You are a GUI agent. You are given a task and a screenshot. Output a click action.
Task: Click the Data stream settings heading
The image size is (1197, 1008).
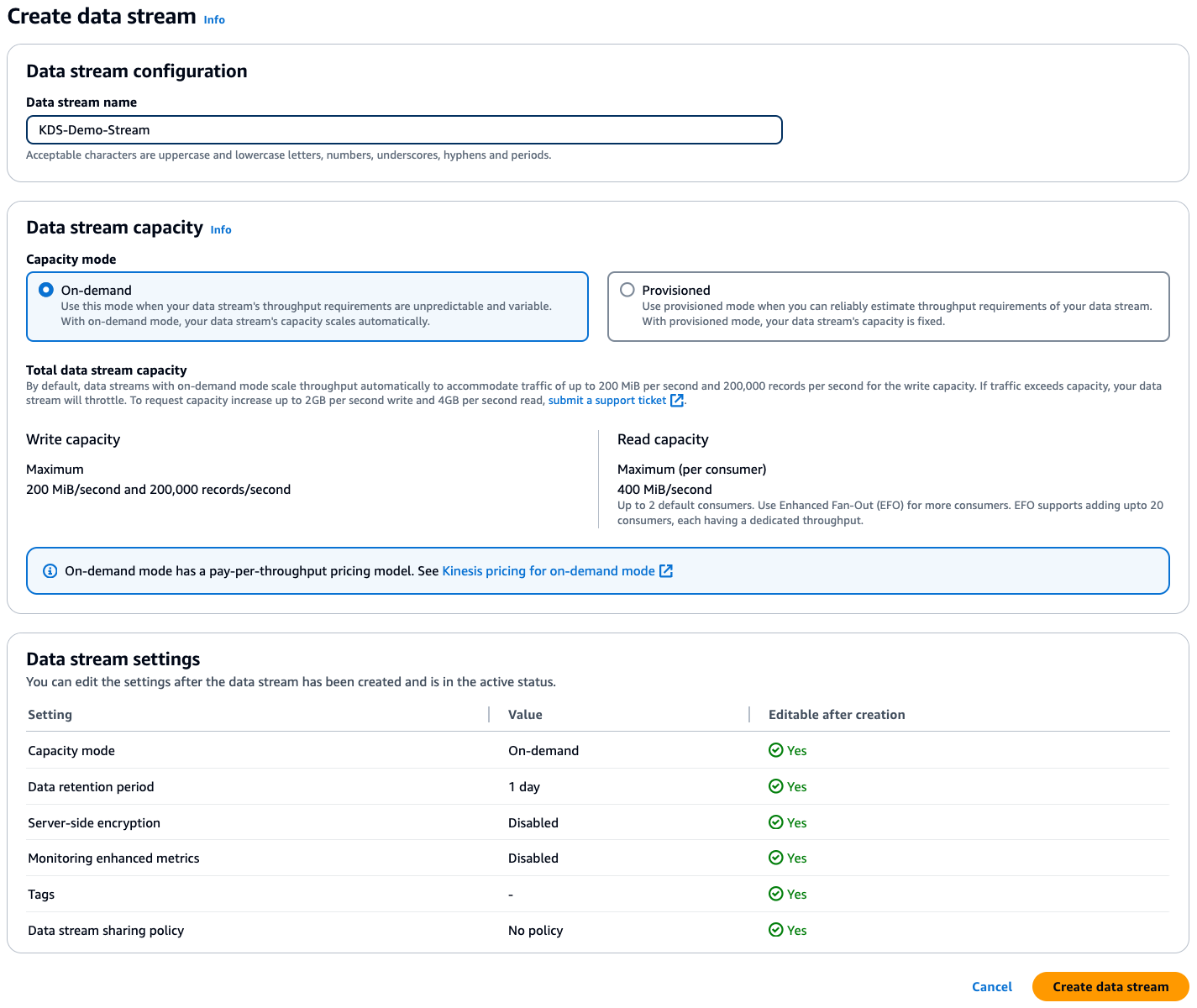(x=113, y=659)
